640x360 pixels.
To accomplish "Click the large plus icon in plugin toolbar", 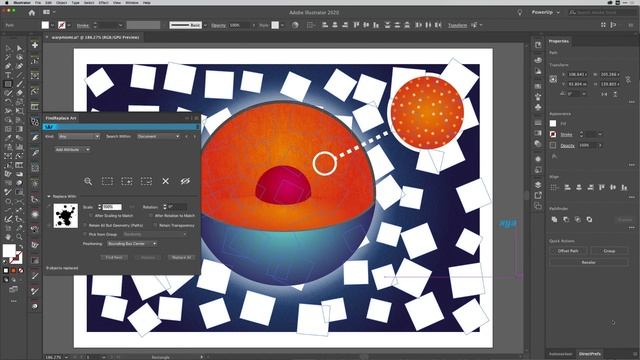I will click(35, 45).
